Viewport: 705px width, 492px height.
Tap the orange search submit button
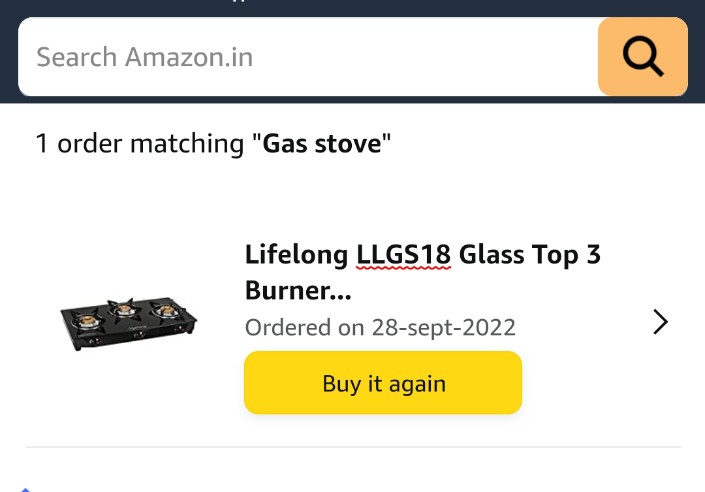tap(642, 57)
